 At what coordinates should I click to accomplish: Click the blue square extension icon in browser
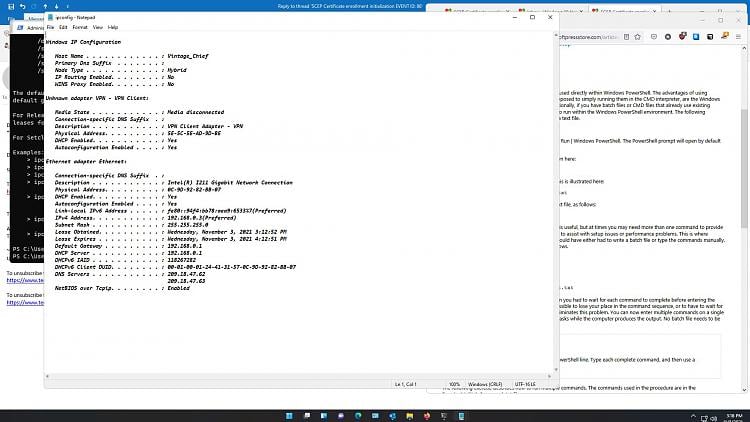tap(696, 37)
